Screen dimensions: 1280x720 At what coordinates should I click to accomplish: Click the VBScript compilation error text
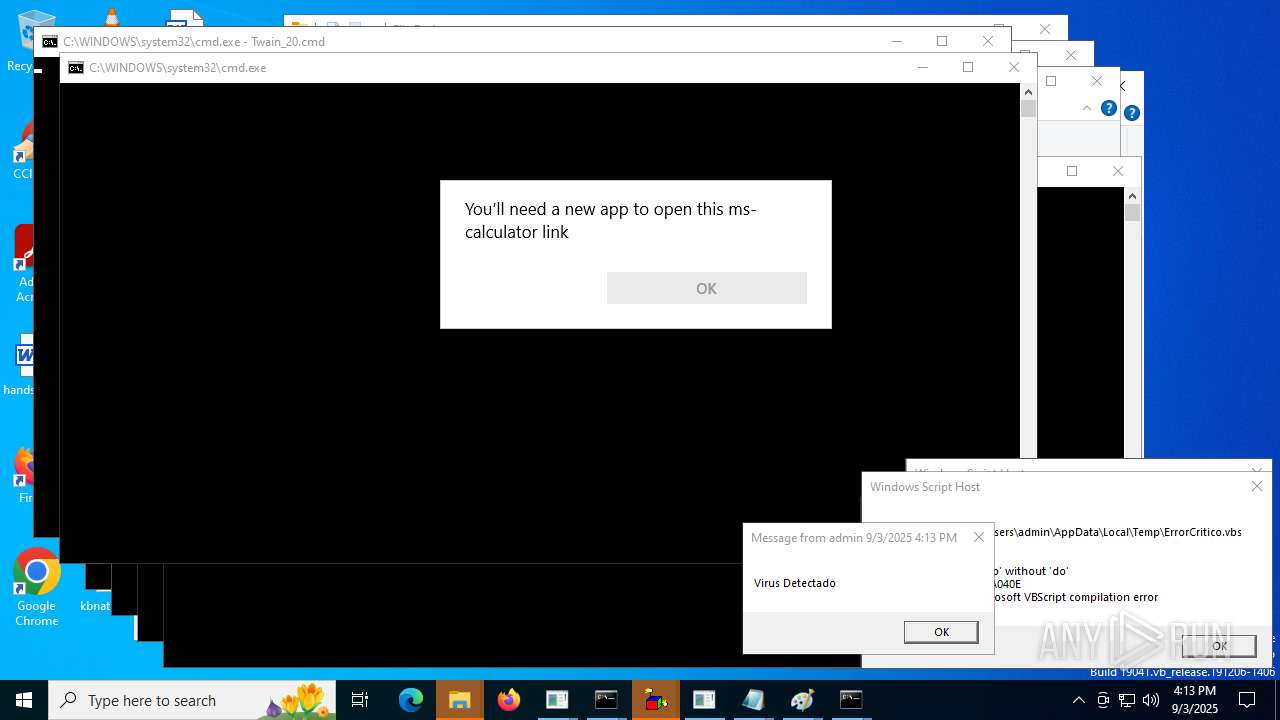[x=1075, y=597]
